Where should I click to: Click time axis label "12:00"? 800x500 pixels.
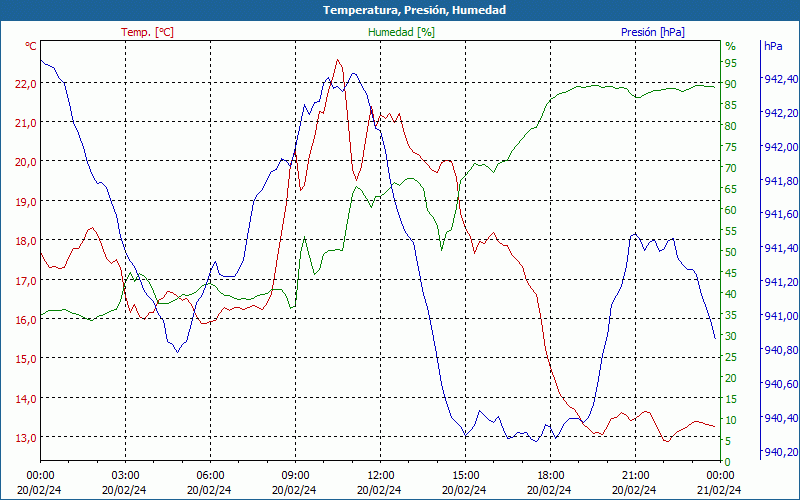coord(381,476)
